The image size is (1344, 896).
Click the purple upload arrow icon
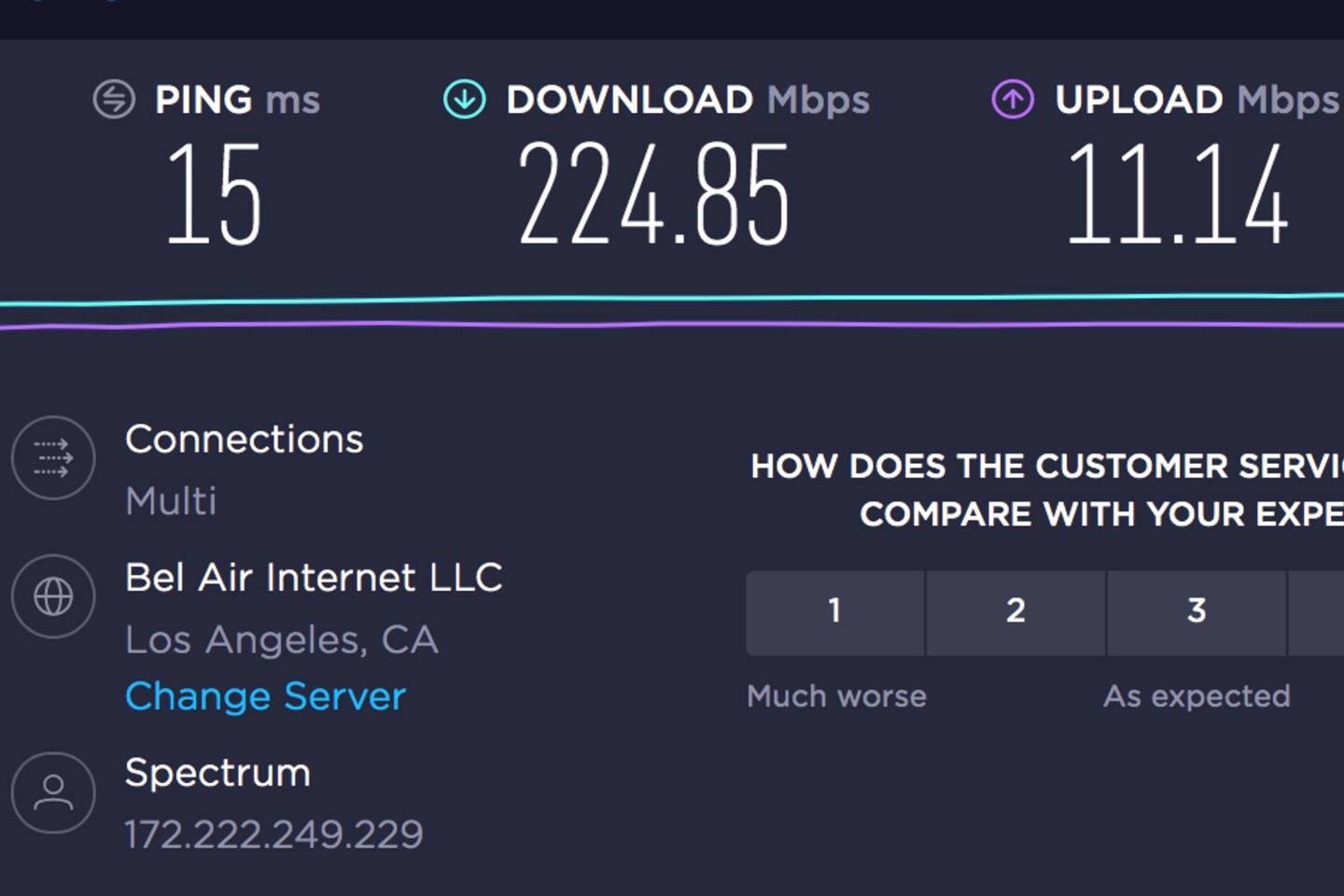click(x=1013, y=99)
